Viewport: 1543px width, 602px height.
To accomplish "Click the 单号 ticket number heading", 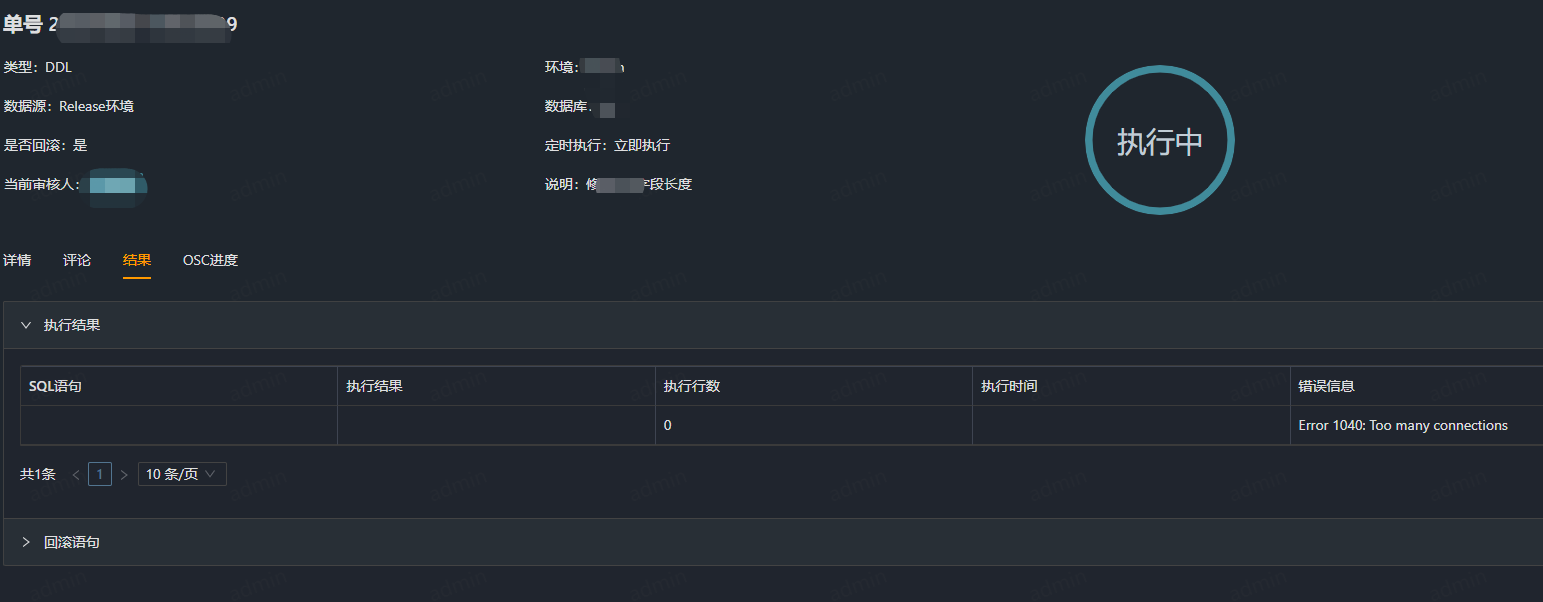I will point(25,24).
